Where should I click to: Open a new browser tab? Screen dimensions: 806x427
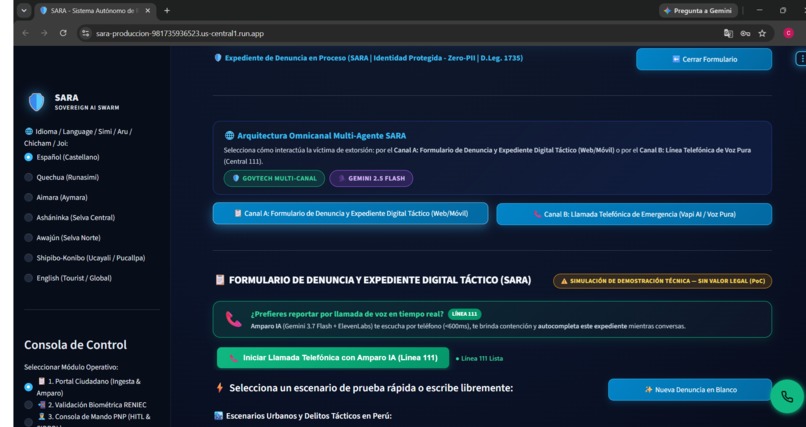pos(167,10)
